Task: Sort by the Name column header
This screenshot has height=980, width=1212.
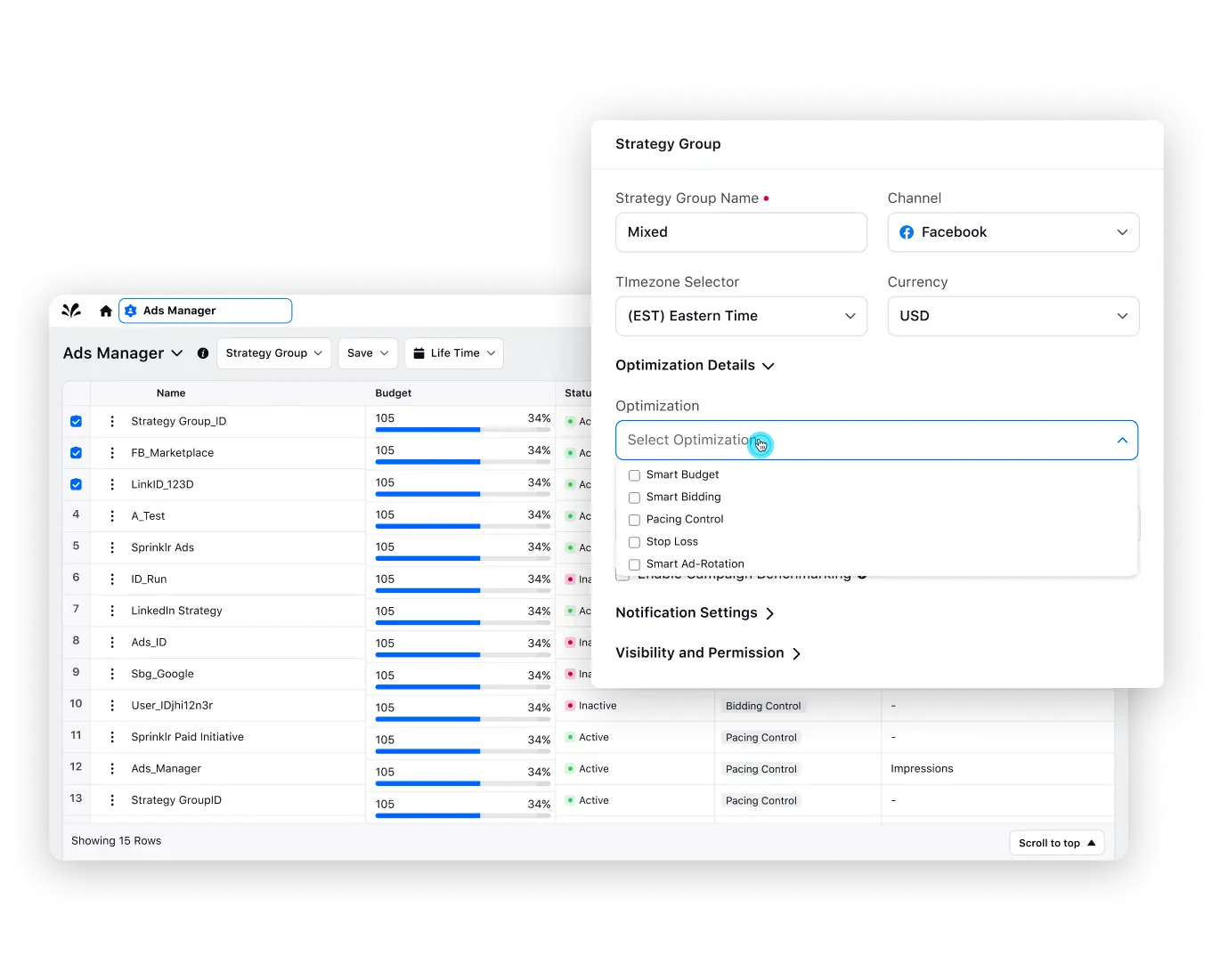Action: point(171,393)
